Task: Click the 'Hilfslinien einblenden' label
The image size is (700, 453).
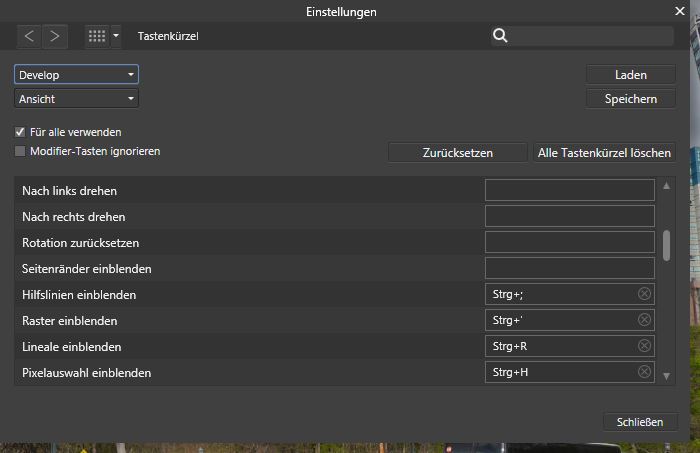Action: 79,295
